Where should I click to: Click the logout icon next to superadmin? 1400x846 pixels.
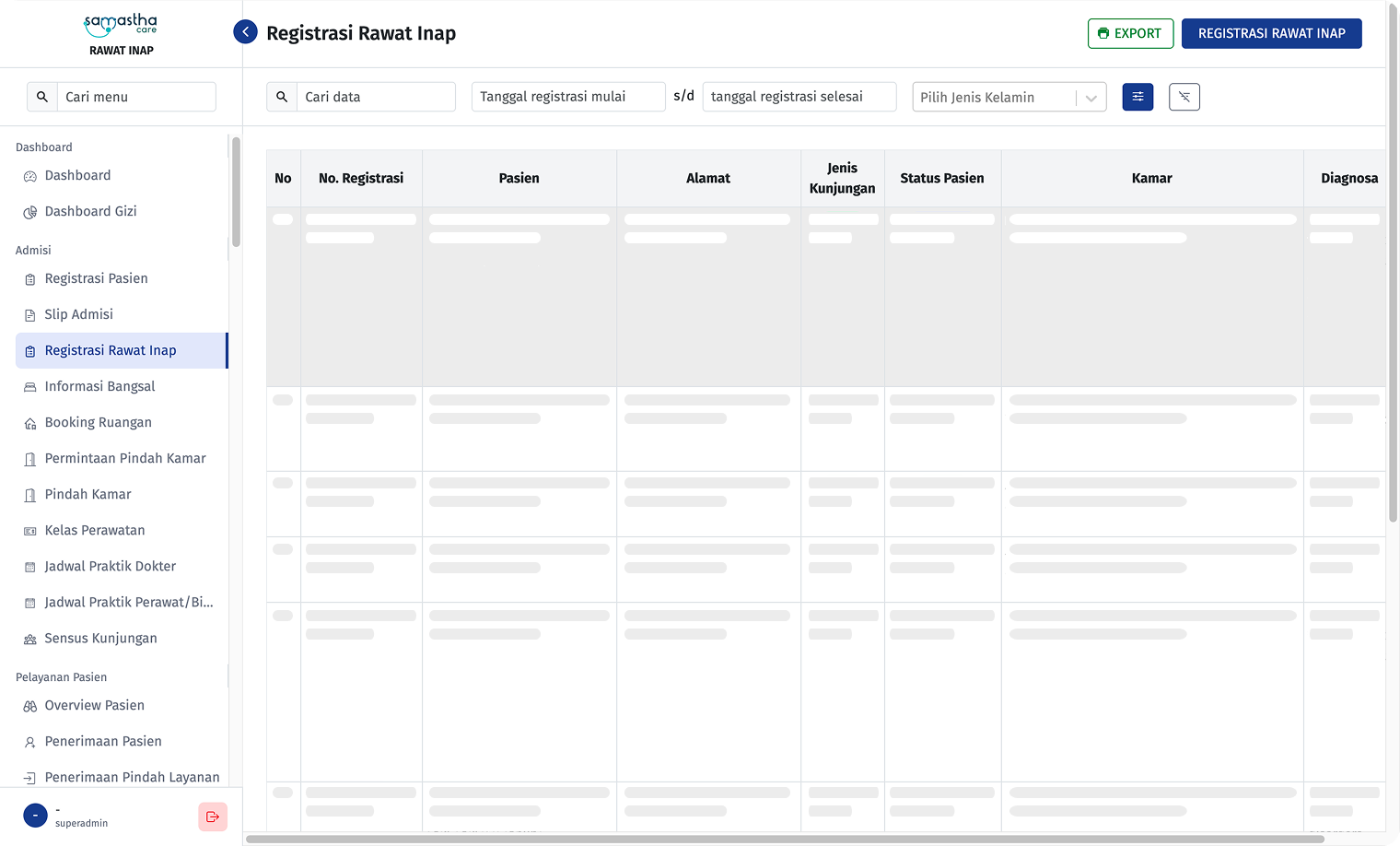point(213,817)
